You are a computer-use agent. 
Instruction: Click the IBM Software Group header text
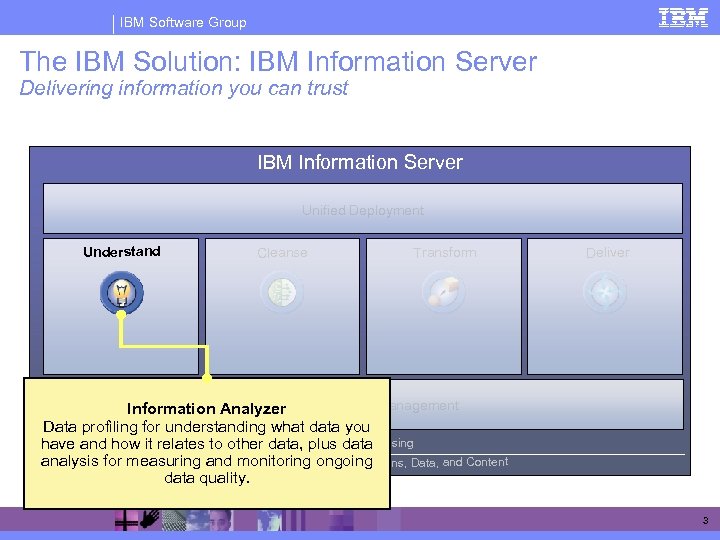coord(183,22)
